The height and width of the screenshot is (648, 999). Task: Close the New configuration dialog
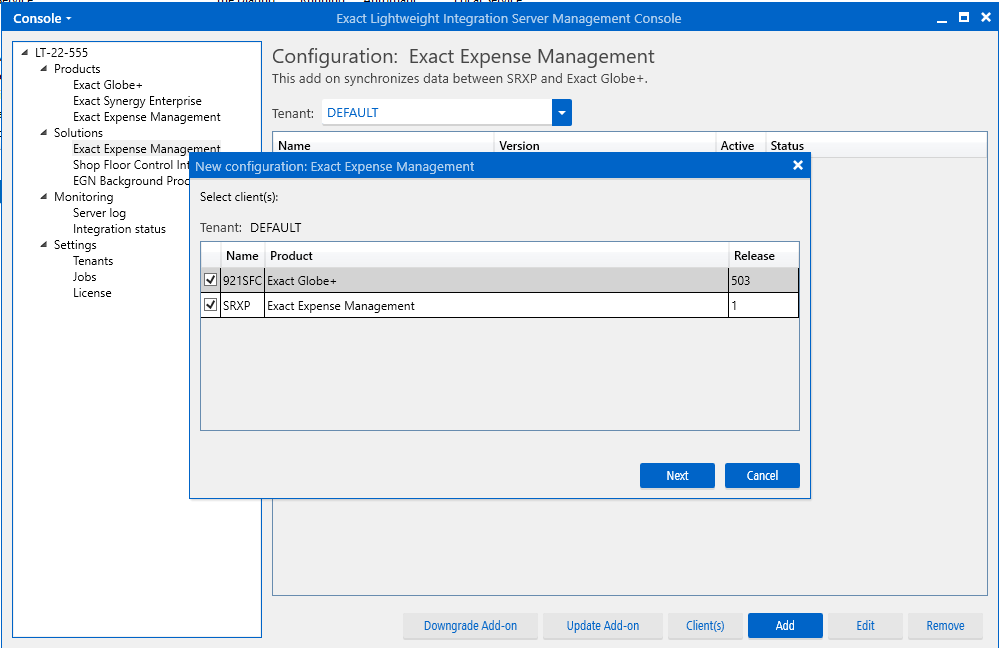[x=797, y=166]
